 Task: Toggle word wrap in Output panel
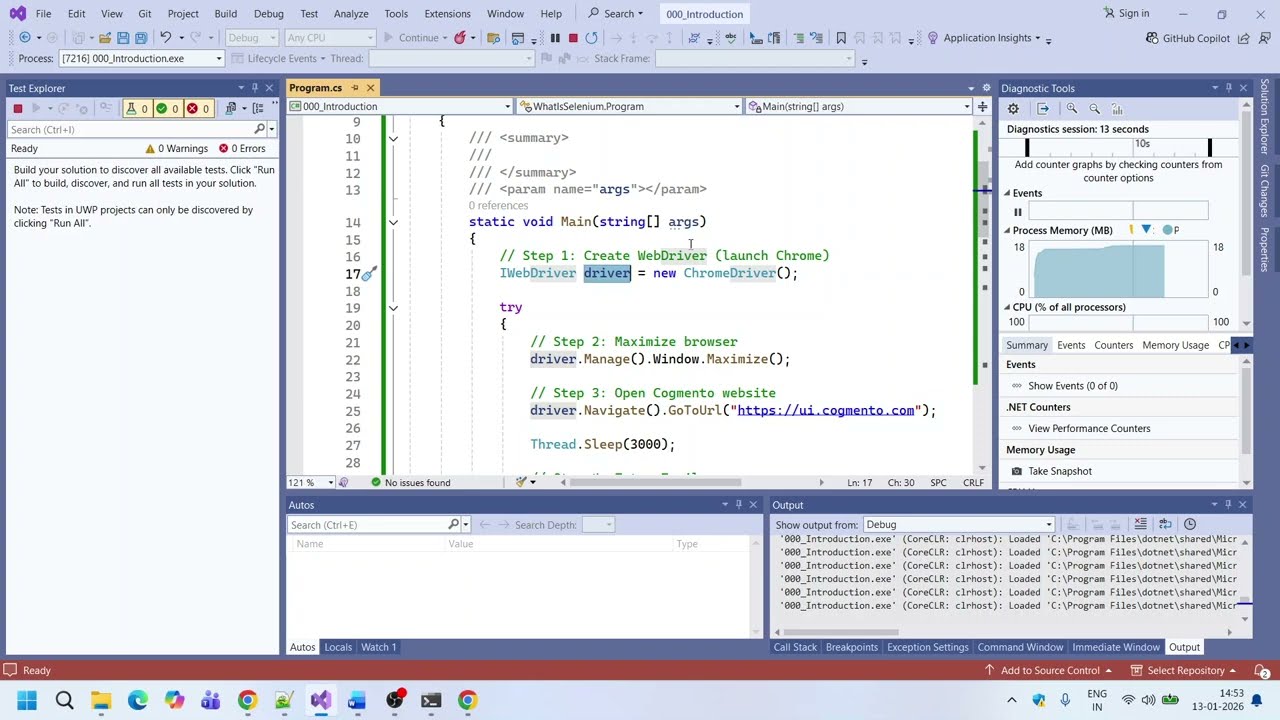tap(1165, 524)
